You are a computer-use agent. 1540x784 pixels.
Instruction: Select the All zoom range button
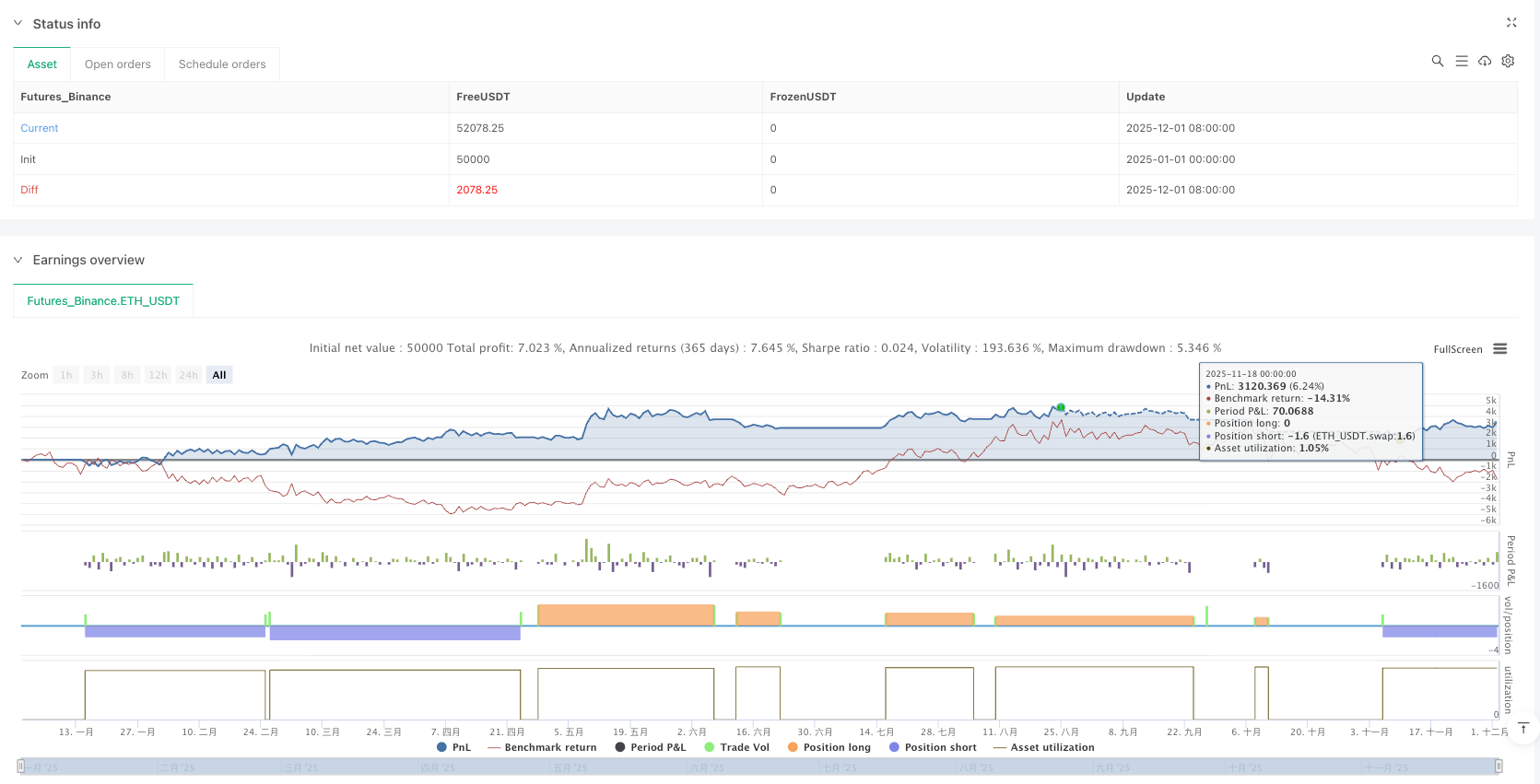pyautogui.click(x=219, y=375)
